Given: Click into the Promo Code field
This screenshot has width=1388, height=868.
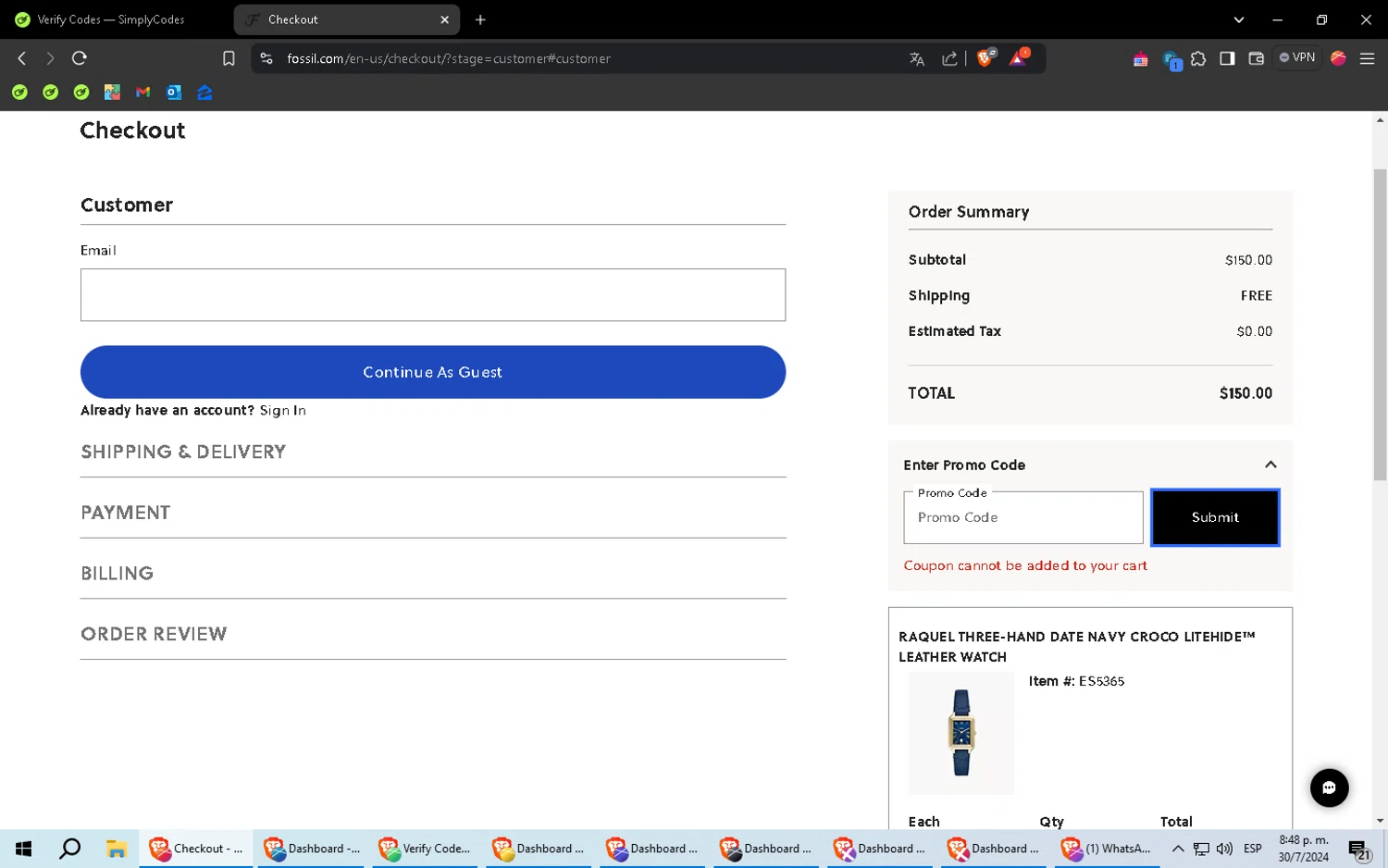Looking at the screenshot, I should [x=1023, y=517].
